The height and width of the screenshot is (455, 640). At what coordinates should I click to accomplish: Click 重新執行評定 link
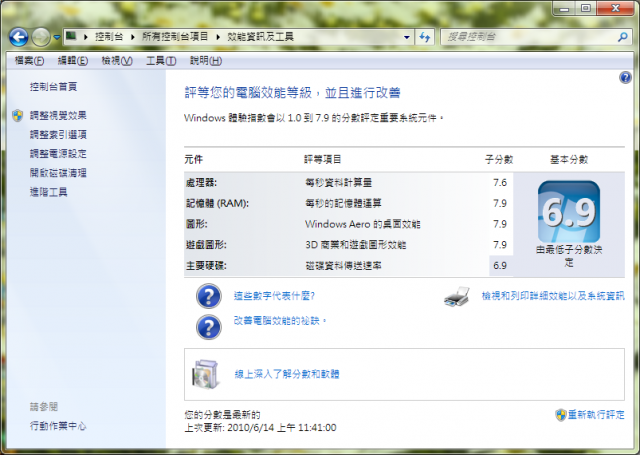point(596,415)
